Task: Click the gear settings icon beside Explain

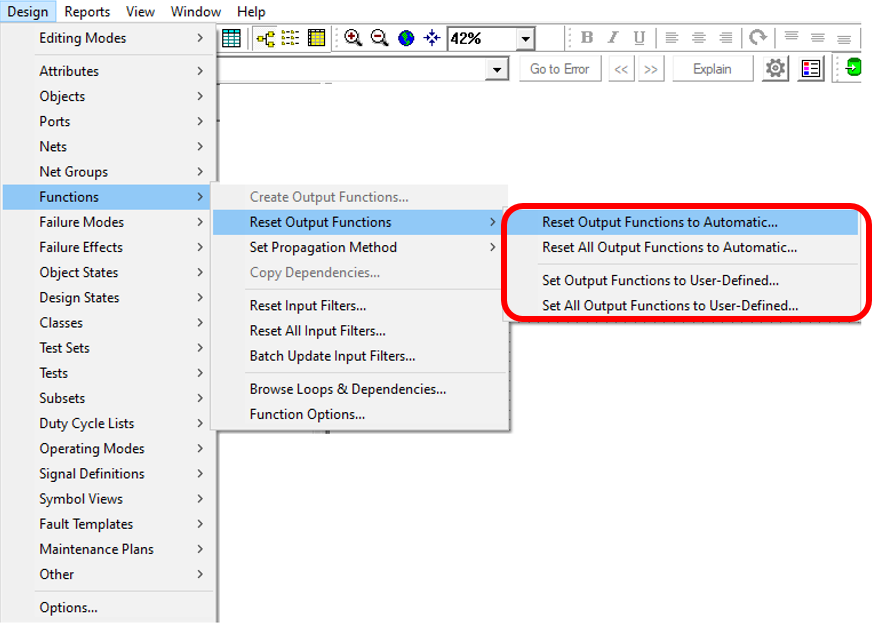Action: tap(775, 69)
